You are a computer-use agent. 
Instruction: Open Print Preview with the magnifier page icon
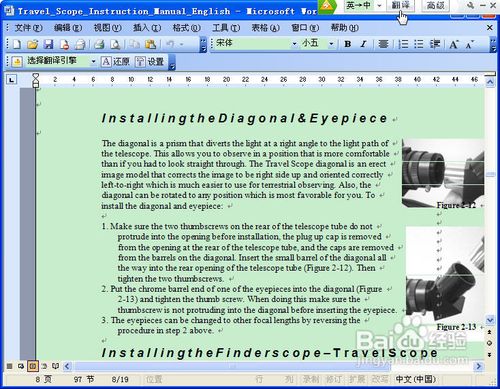pyautogui.click(x=115, y=44)
